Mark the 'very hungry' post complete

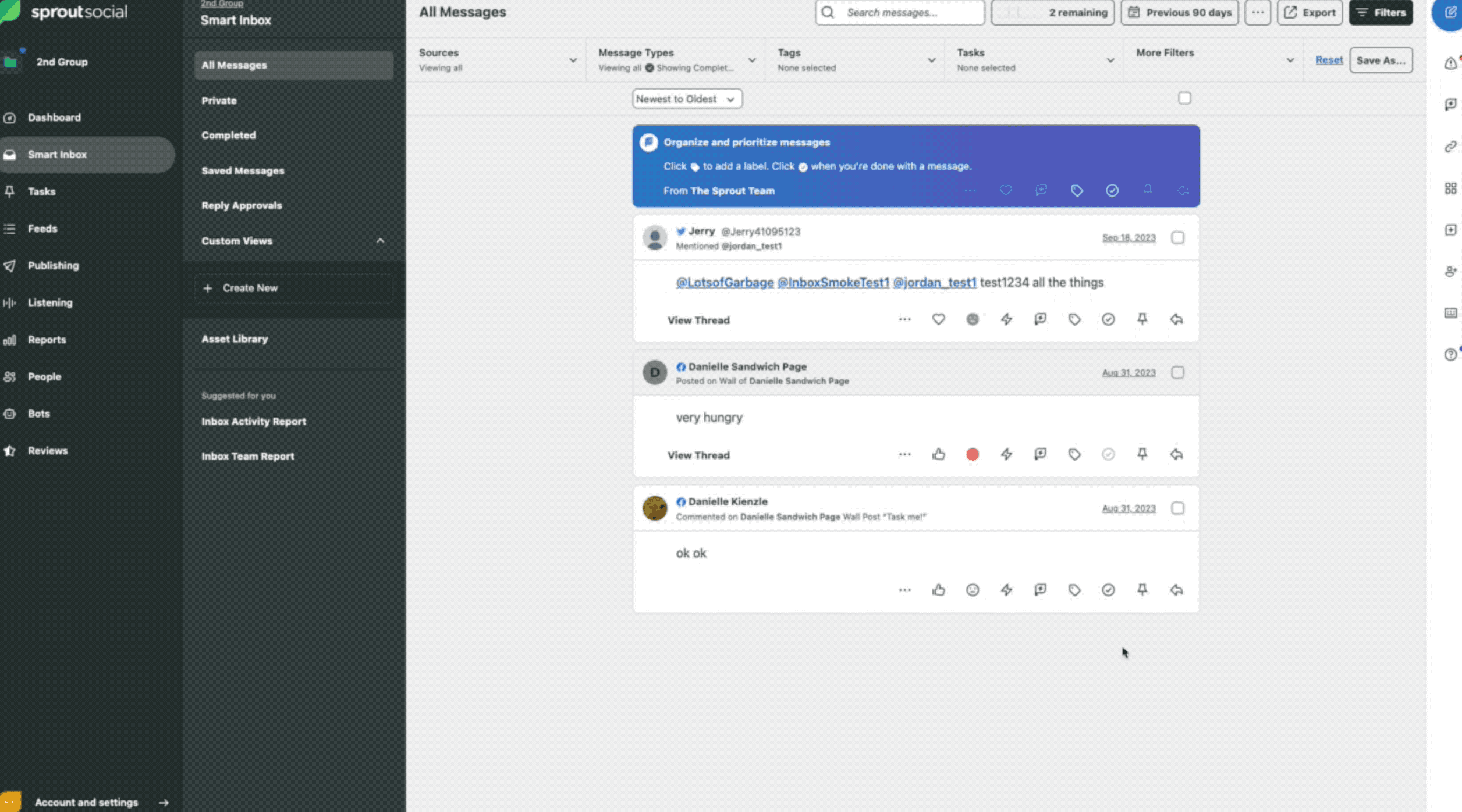pyautogui.click(x=1108, y=454)
